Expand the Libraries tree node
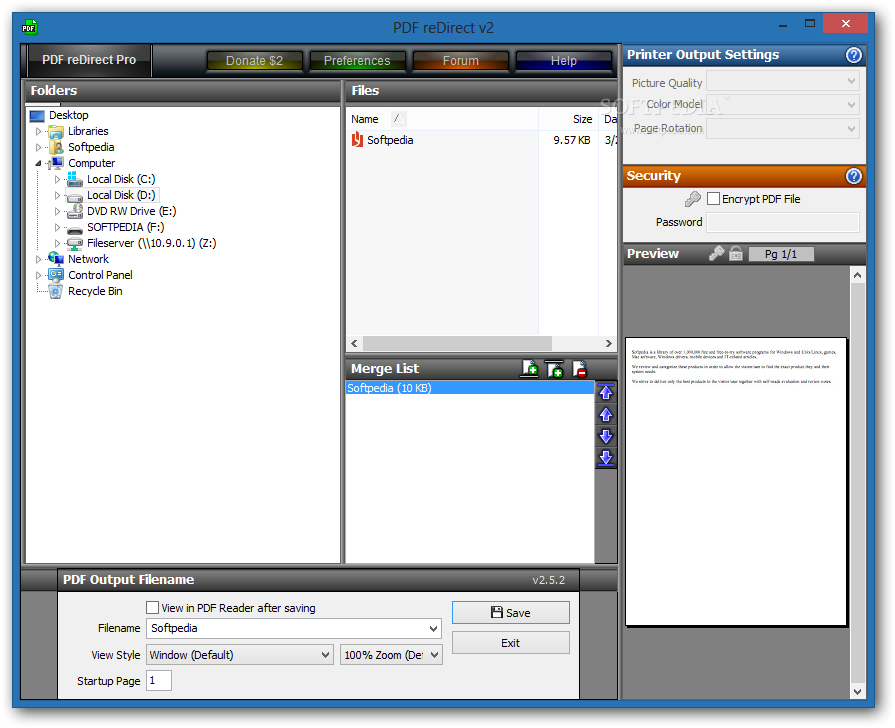Viewport: 895px width, 728px height. [38, 131]
